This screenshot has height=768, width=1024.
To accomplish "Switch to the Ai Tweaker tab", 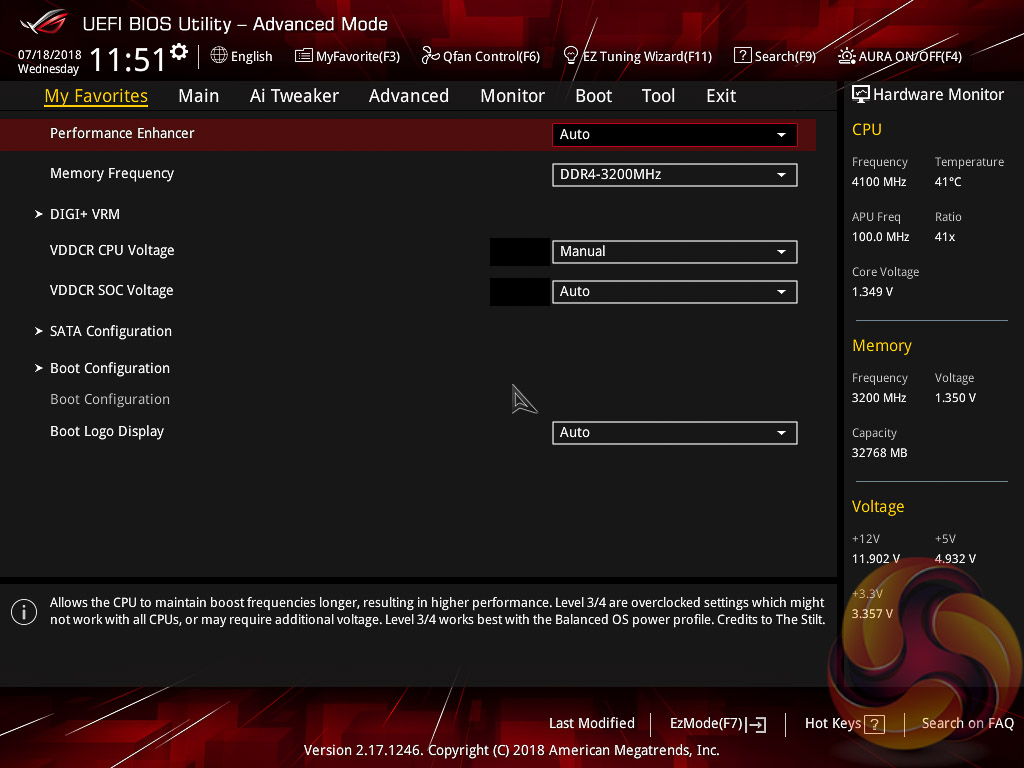I will 294,96.
